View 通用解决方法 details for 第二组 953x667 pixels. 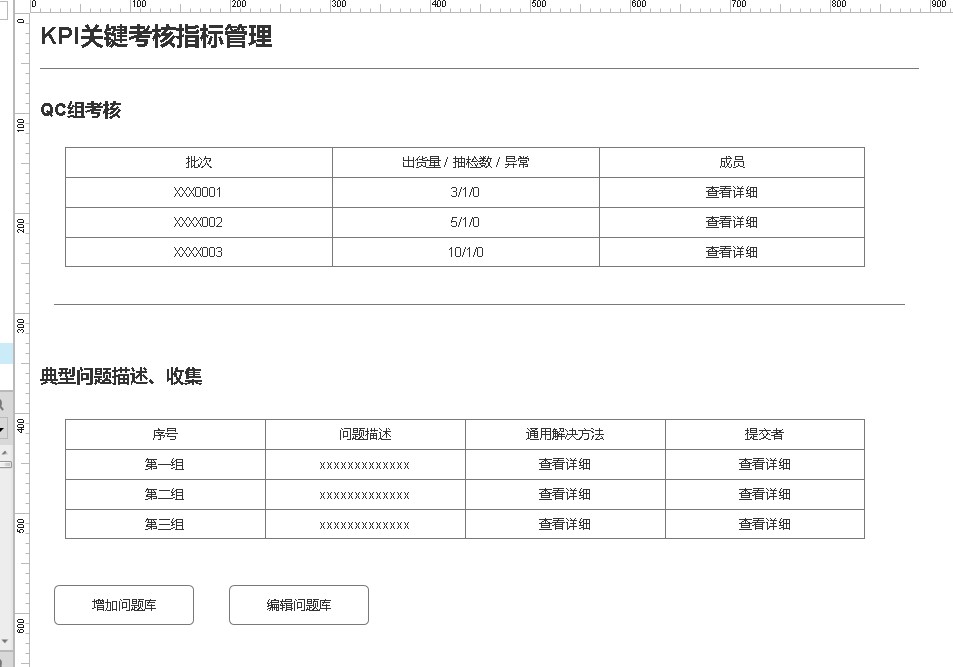pyautogui.click(x=564, y=494)
